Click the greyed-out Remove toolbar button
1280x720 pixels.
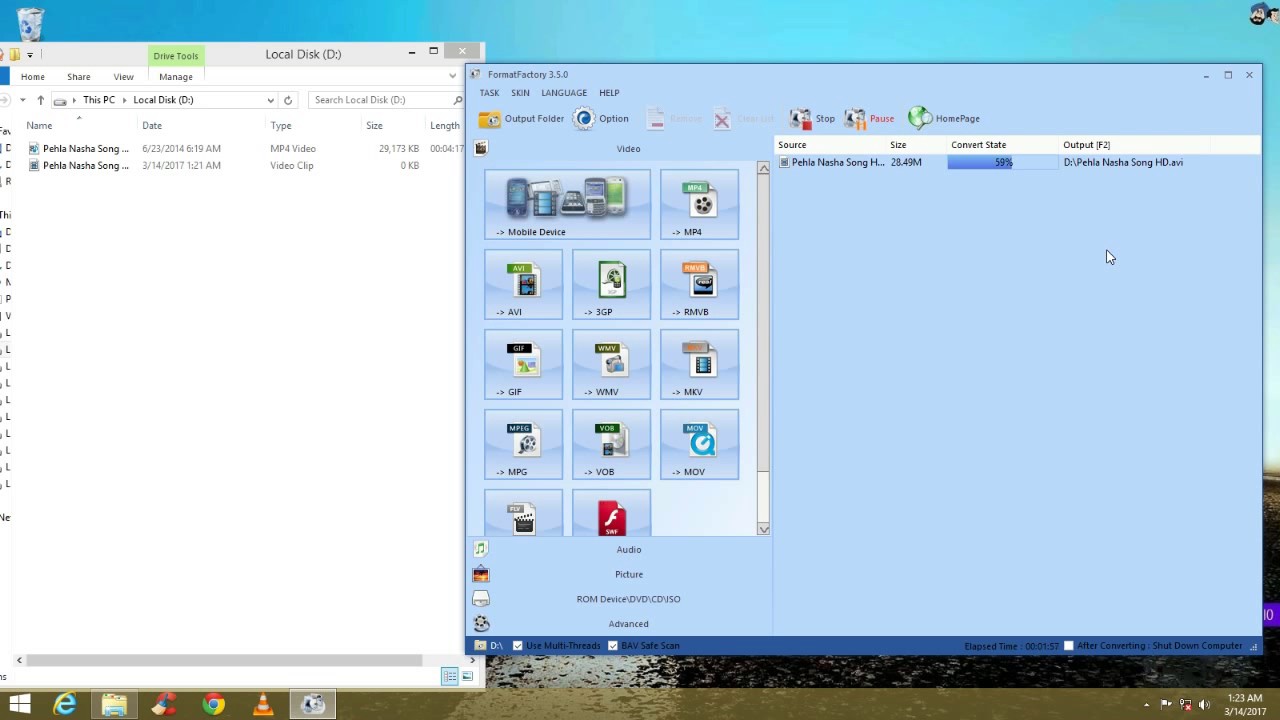click(674, 119)
